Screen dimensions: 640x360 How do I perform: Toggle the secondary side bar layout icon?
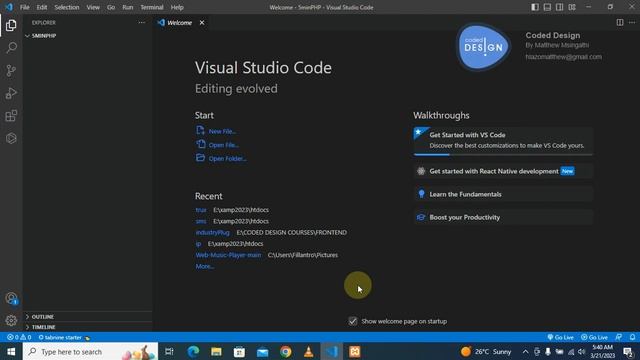560,7
